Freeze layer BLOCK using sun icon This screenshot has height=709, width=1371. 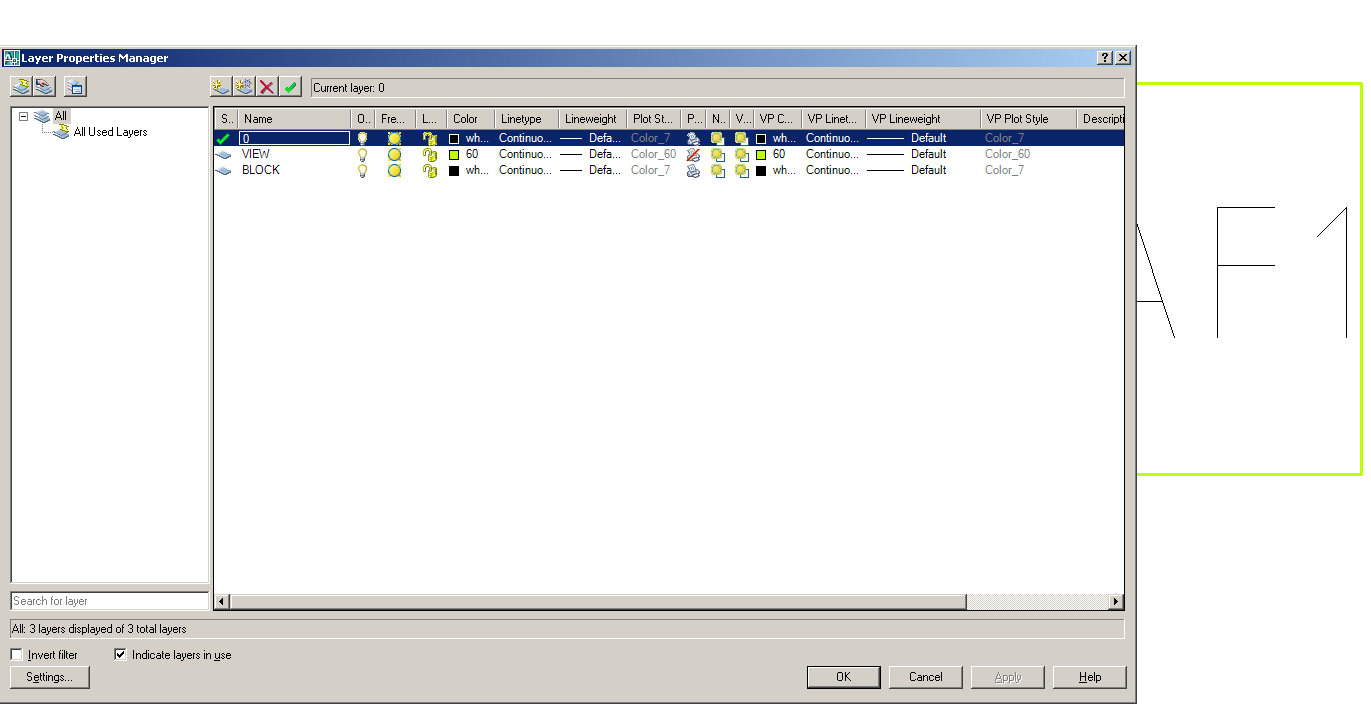(394, 171)
